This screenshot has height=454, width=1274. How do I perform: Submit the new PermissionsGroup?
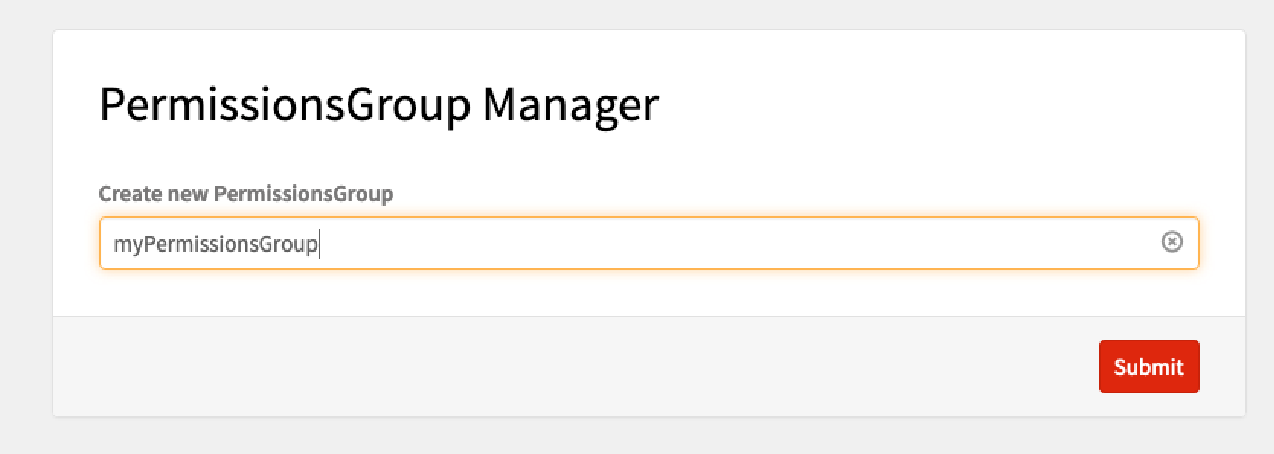pyautogui.click(x=1148, y=367)
